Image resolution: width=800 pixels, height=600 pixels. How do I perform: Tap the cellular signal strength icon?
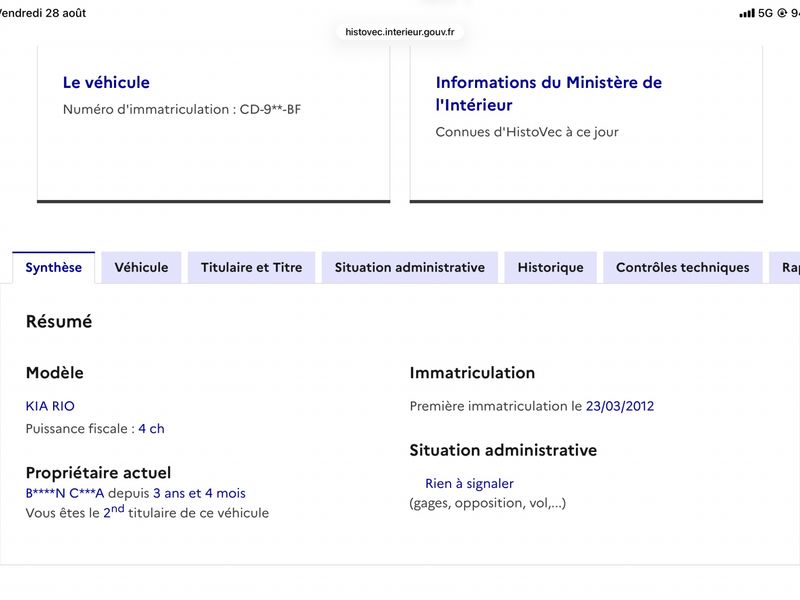[747, 13]
